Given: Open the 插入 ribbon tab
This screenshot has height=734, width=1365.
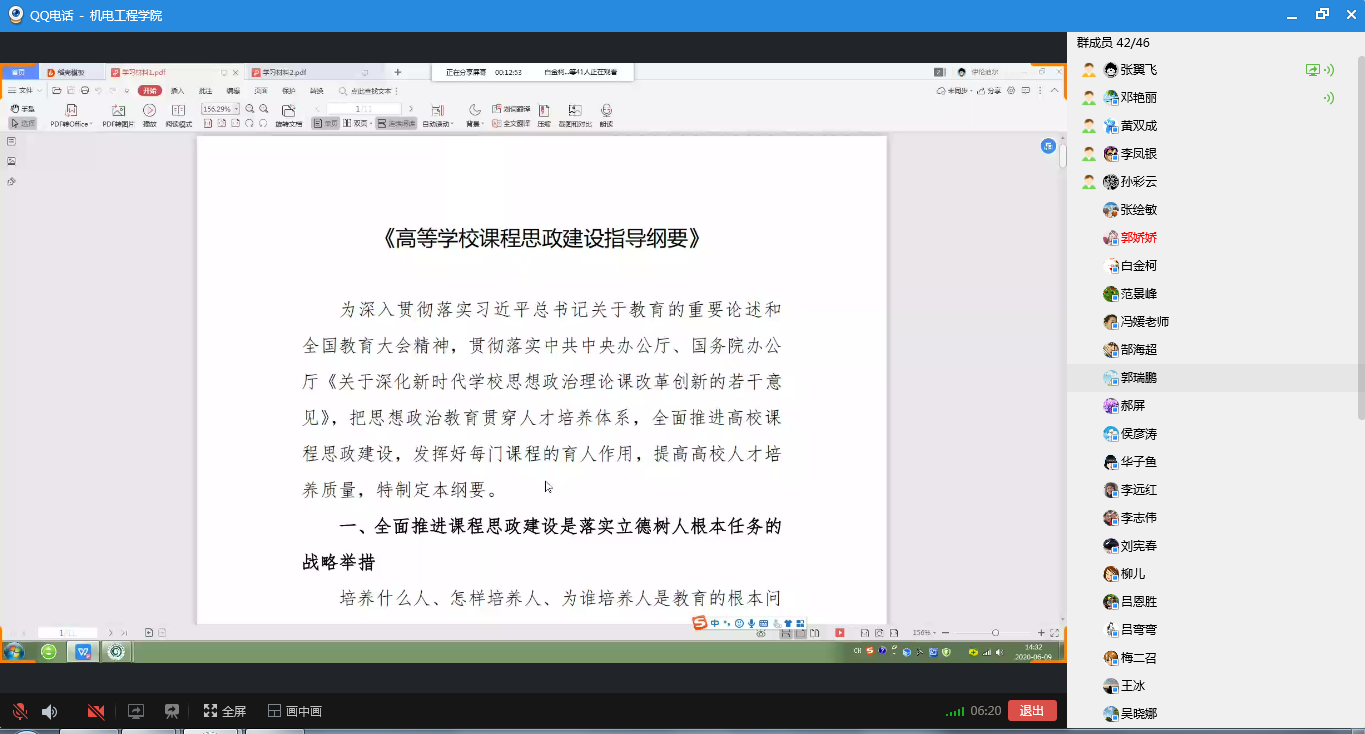Looking at the screenshot, I should (x=177, y=91).
